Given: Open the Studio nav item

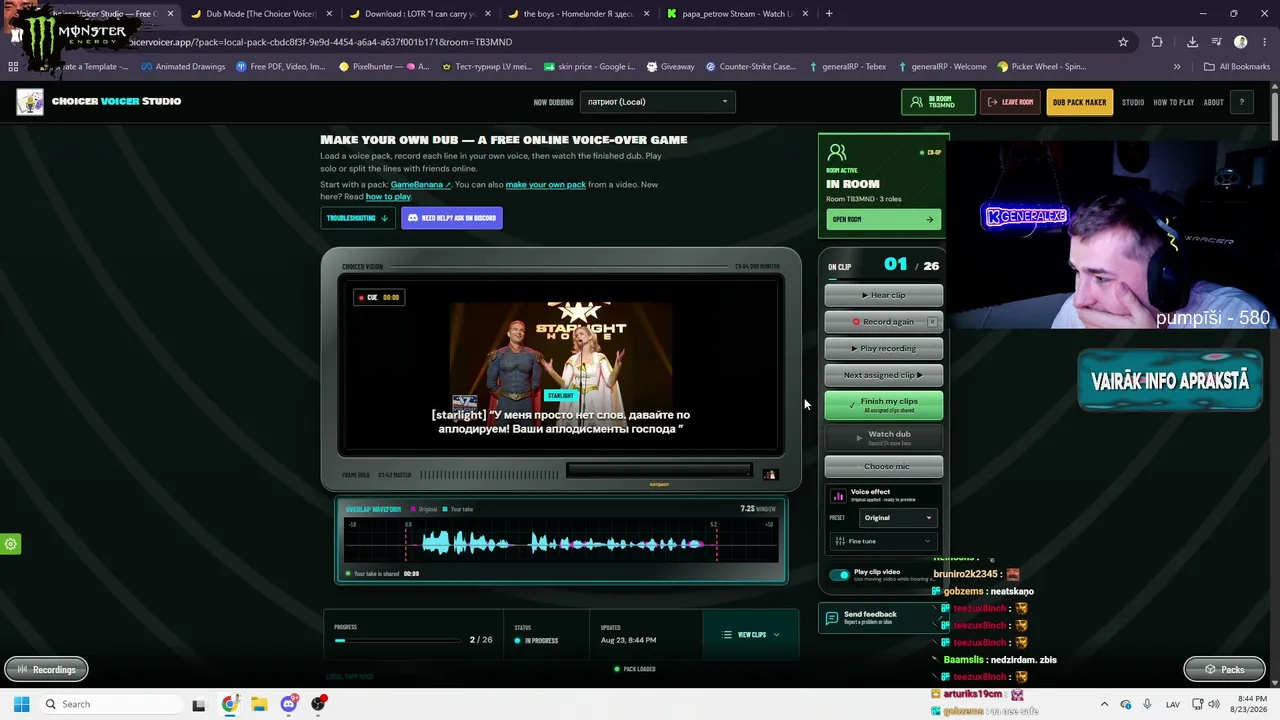Looking at the screenshot, I should pos(1133,102).
